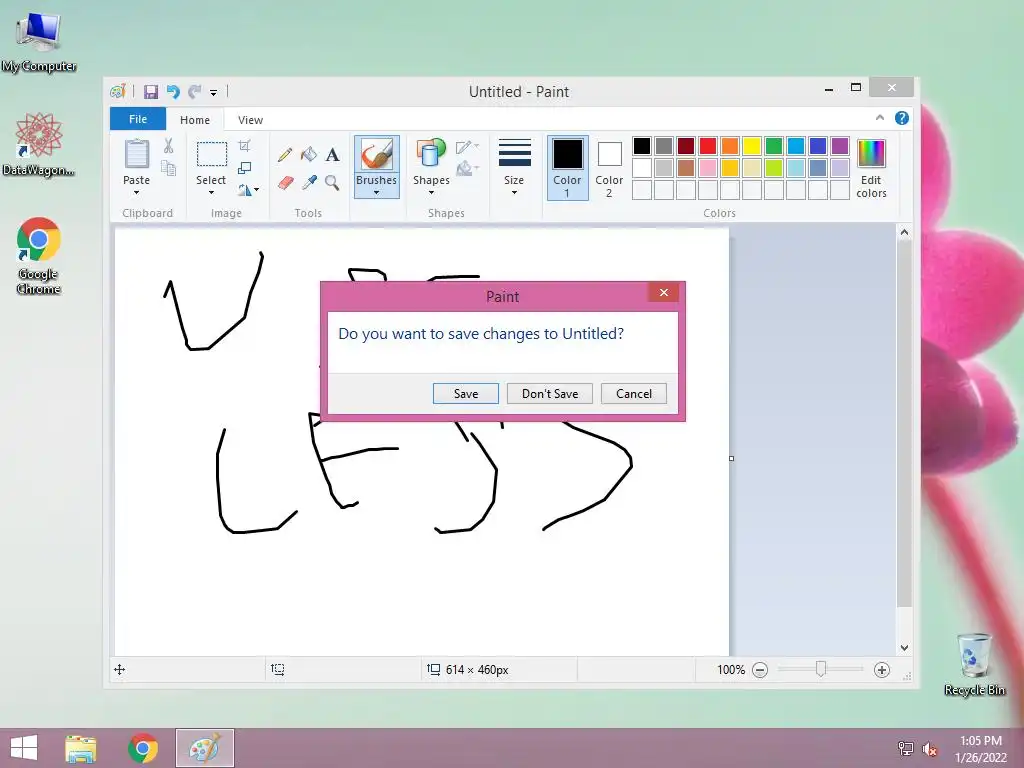Expand the Brushes dropdown arrow
The width and height of the screenshot is (1024, 768).
click(377, 193)
